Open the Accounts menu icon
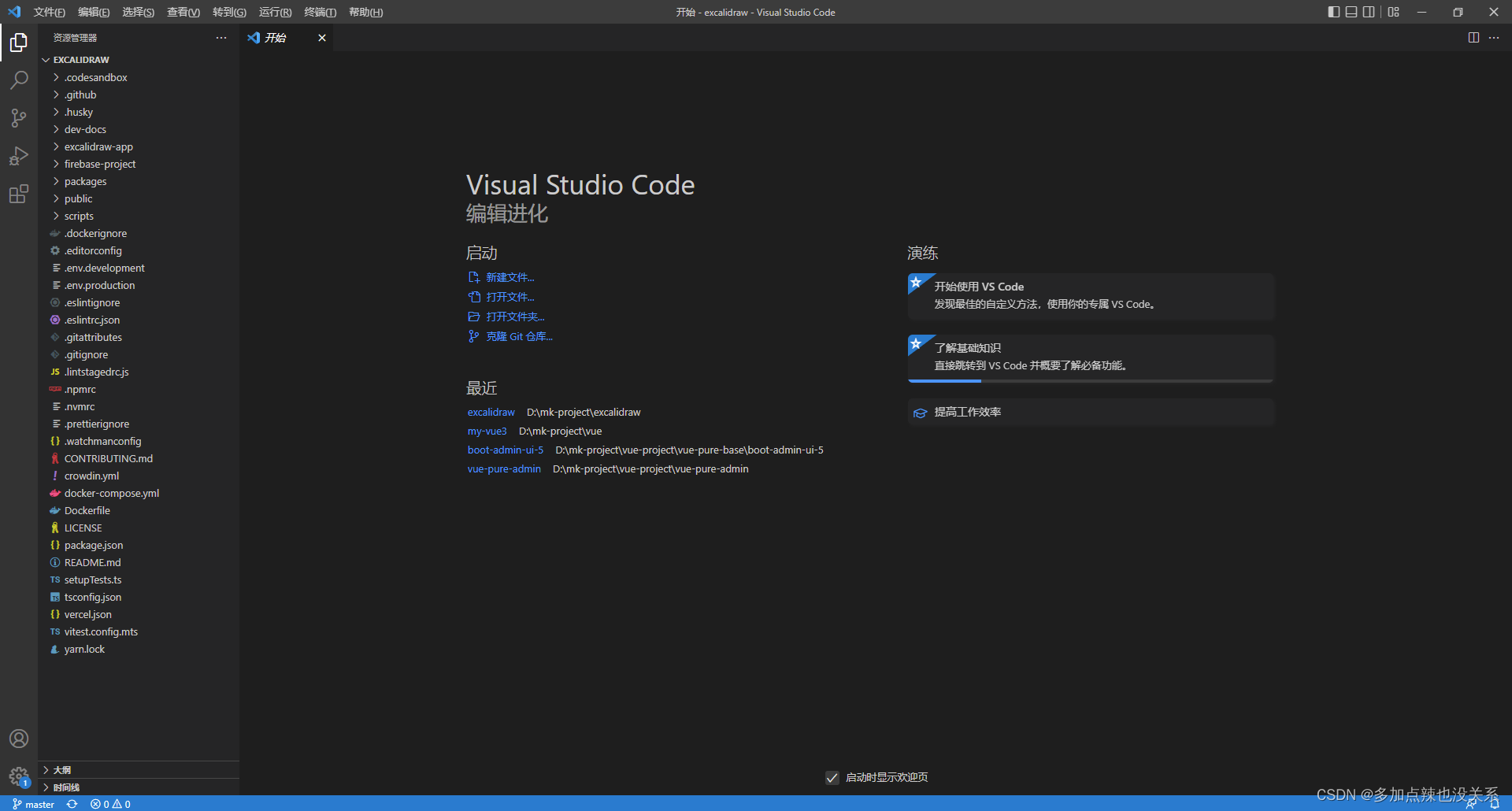 (19, 739)
